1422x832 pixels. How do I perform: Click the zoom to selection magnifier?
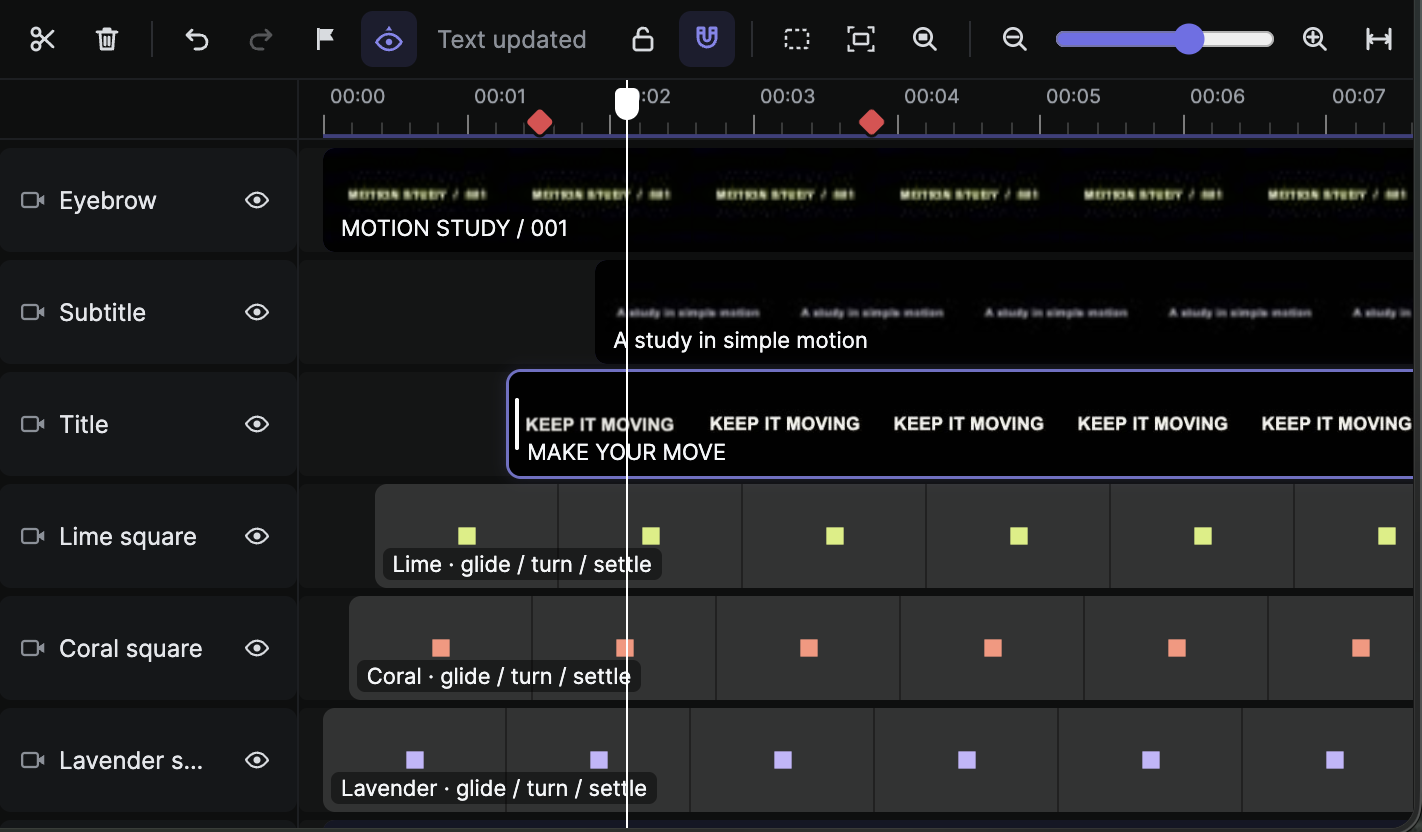(925, 39)
